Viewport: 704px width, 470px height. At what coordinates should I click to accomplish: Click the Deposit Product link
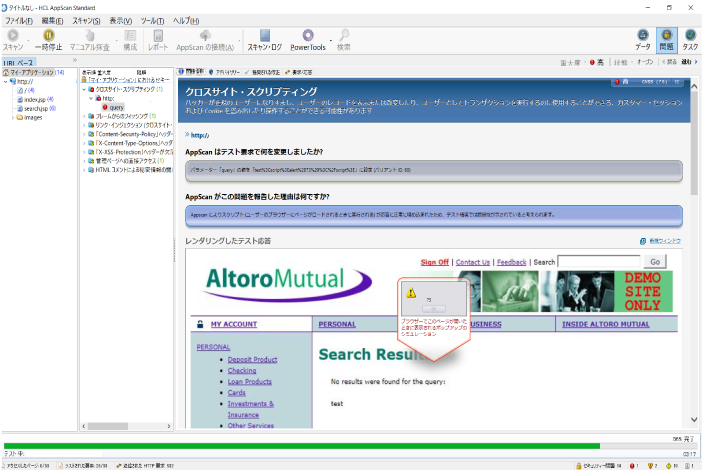click(252, 359)
